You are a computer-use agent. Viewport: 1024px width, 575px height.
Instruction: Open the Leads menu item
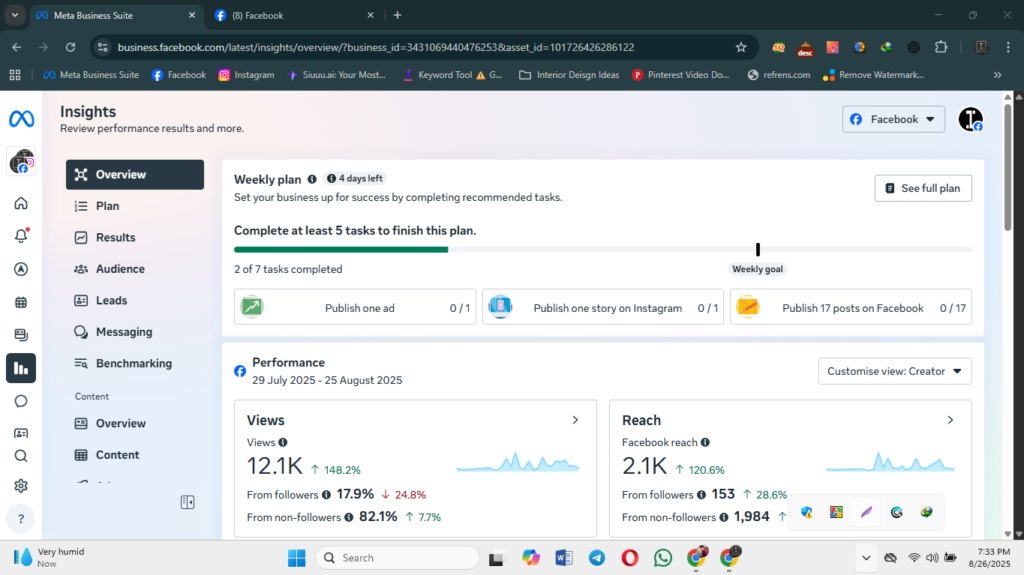pos(135,301)
